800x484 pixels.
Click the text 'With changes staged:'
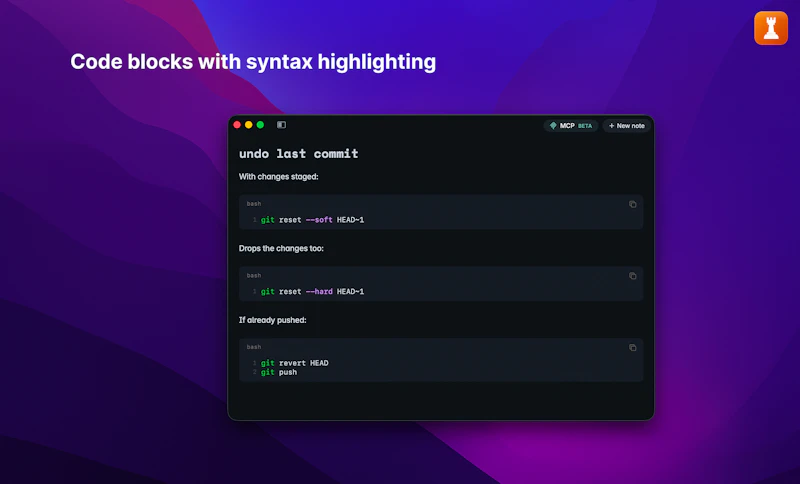(x=279, y=176)
